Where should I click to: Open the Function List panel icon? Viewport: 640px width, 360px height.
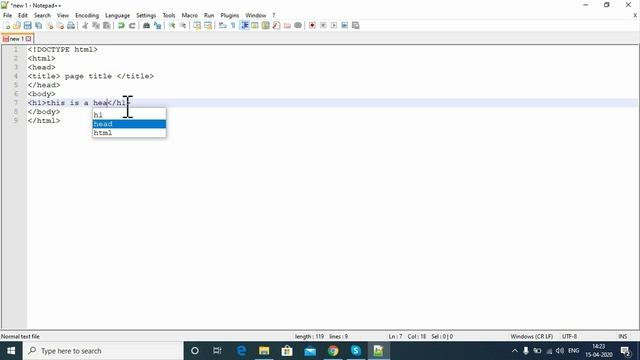click(x=276, y=25)
